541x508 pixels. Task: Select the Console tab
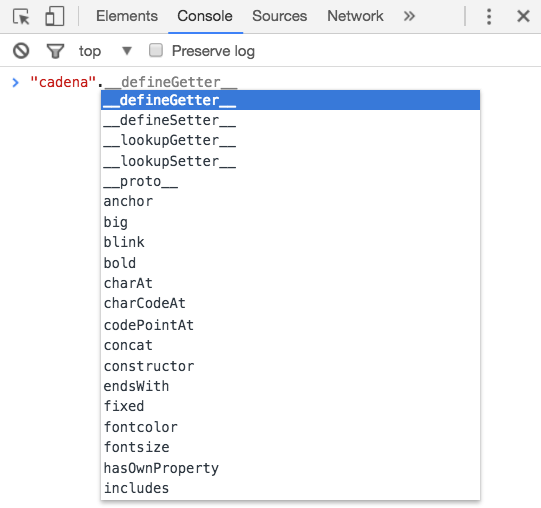(x=205, y=16)
